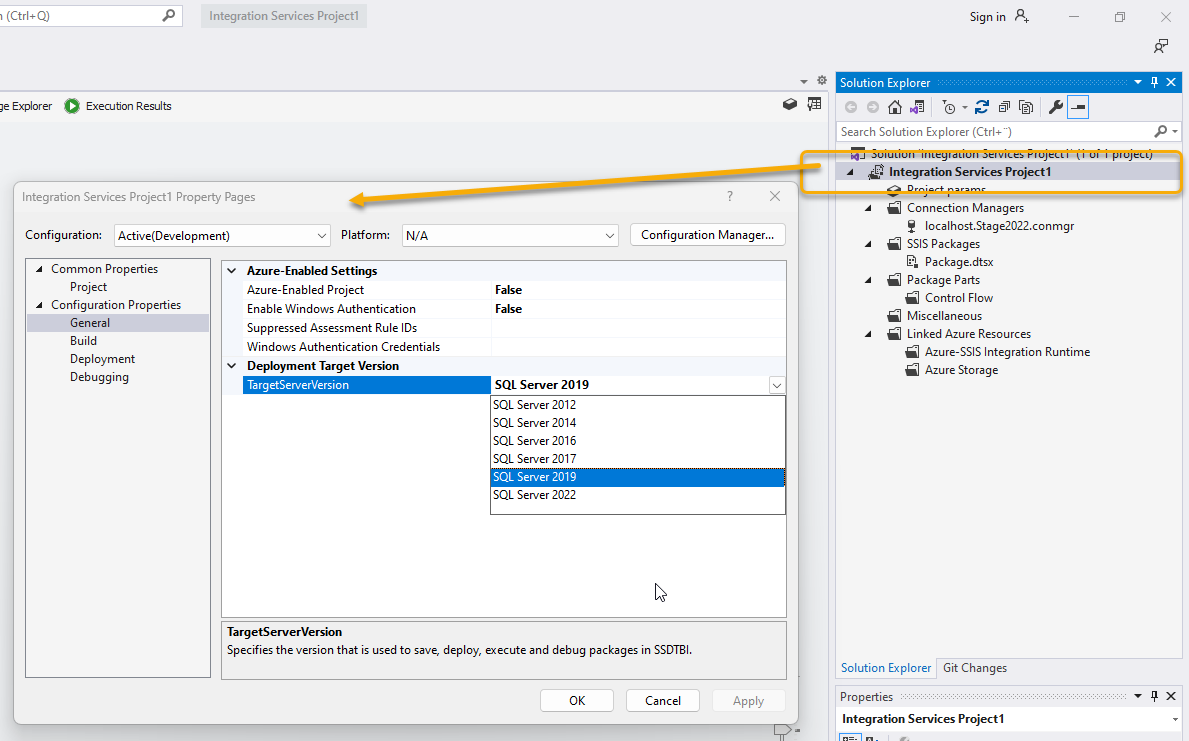
Task: Click the Back arrow in Solution Explorer toolbar
Action: click(851, 108)
